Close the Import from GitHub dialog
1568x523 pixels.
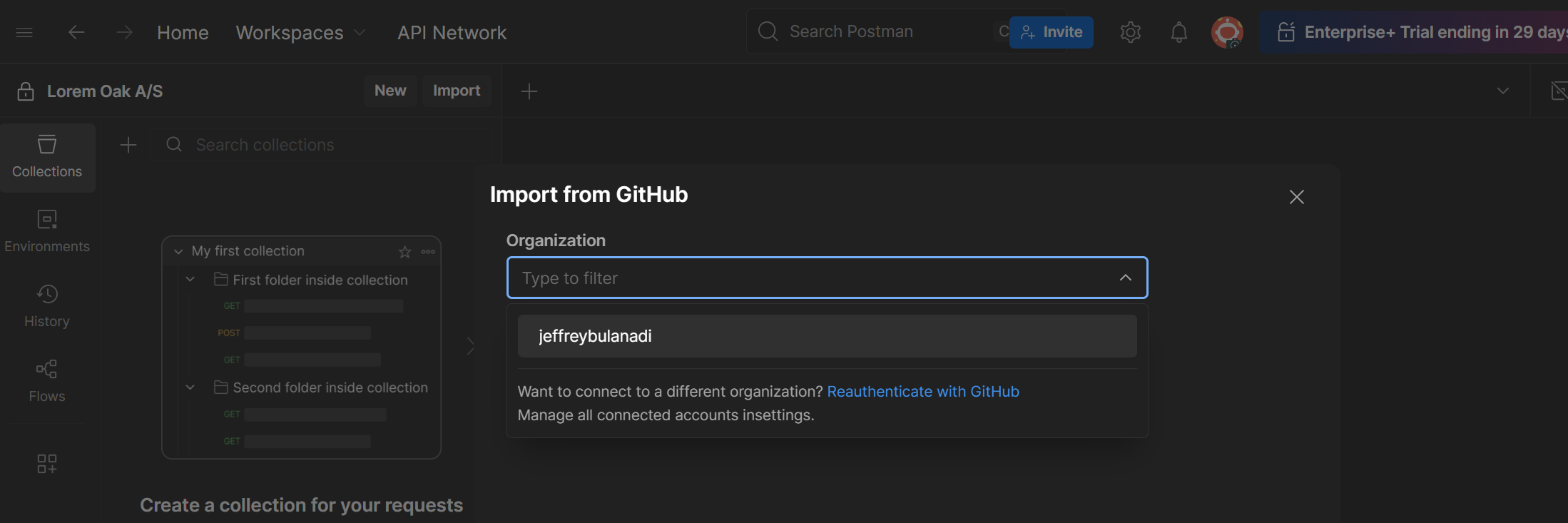[x=1297, y=197]
